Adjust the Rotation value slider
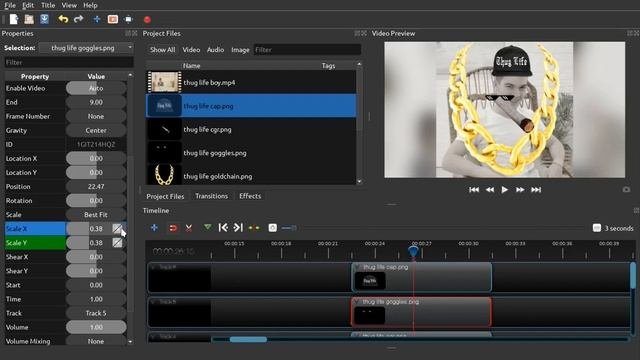This screenshot has height=360, width=640. pos(96,200)
